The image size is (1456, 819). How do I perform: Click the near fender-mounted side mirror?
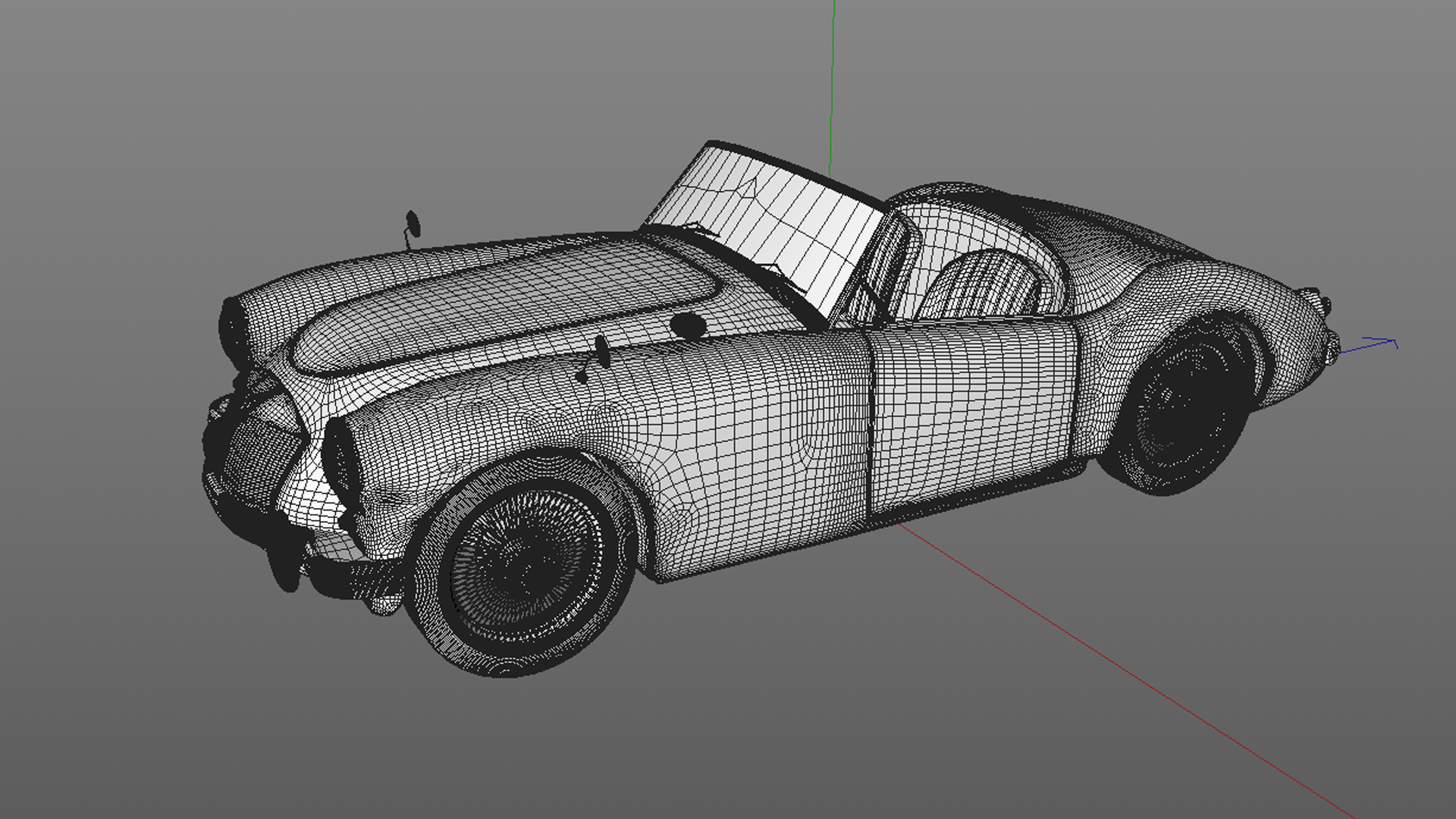601,353
